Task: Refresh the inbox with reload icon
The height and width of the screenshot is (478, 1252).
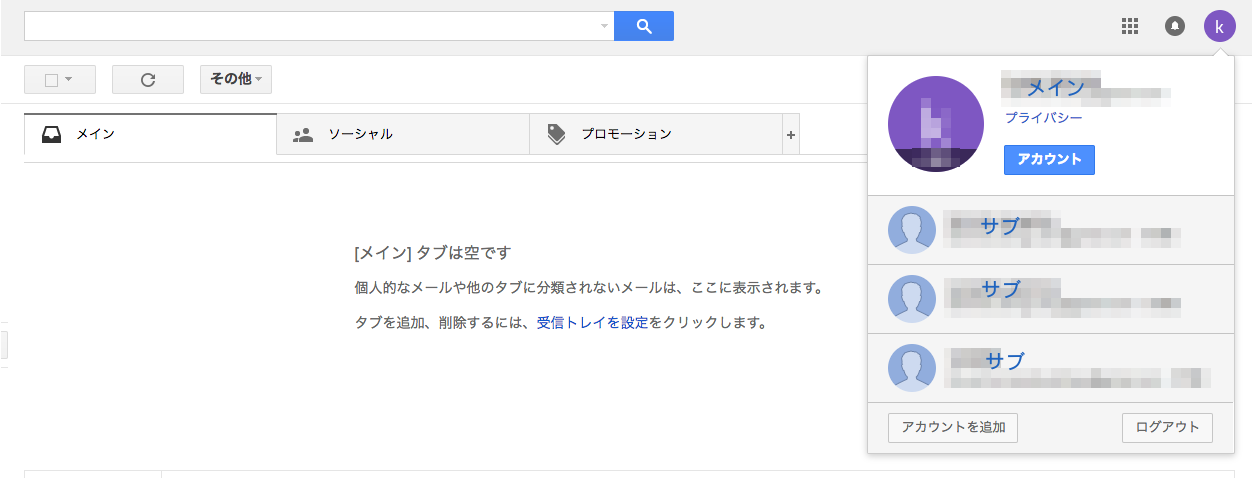Action: coord(148,80)
